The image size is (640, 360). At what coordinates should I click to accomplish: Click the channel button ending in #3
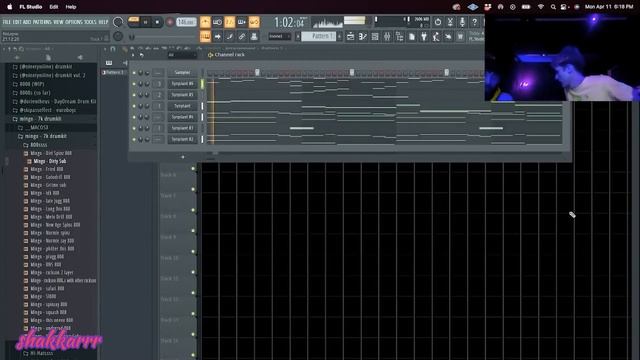click(x=182, y=128)
